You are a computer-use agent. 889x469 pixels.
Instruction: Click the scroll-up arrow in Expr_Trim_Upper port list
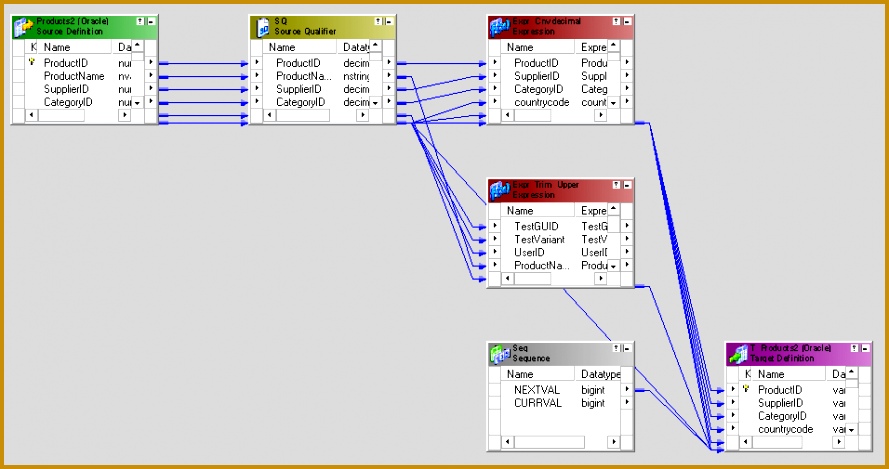coord(613,209)
